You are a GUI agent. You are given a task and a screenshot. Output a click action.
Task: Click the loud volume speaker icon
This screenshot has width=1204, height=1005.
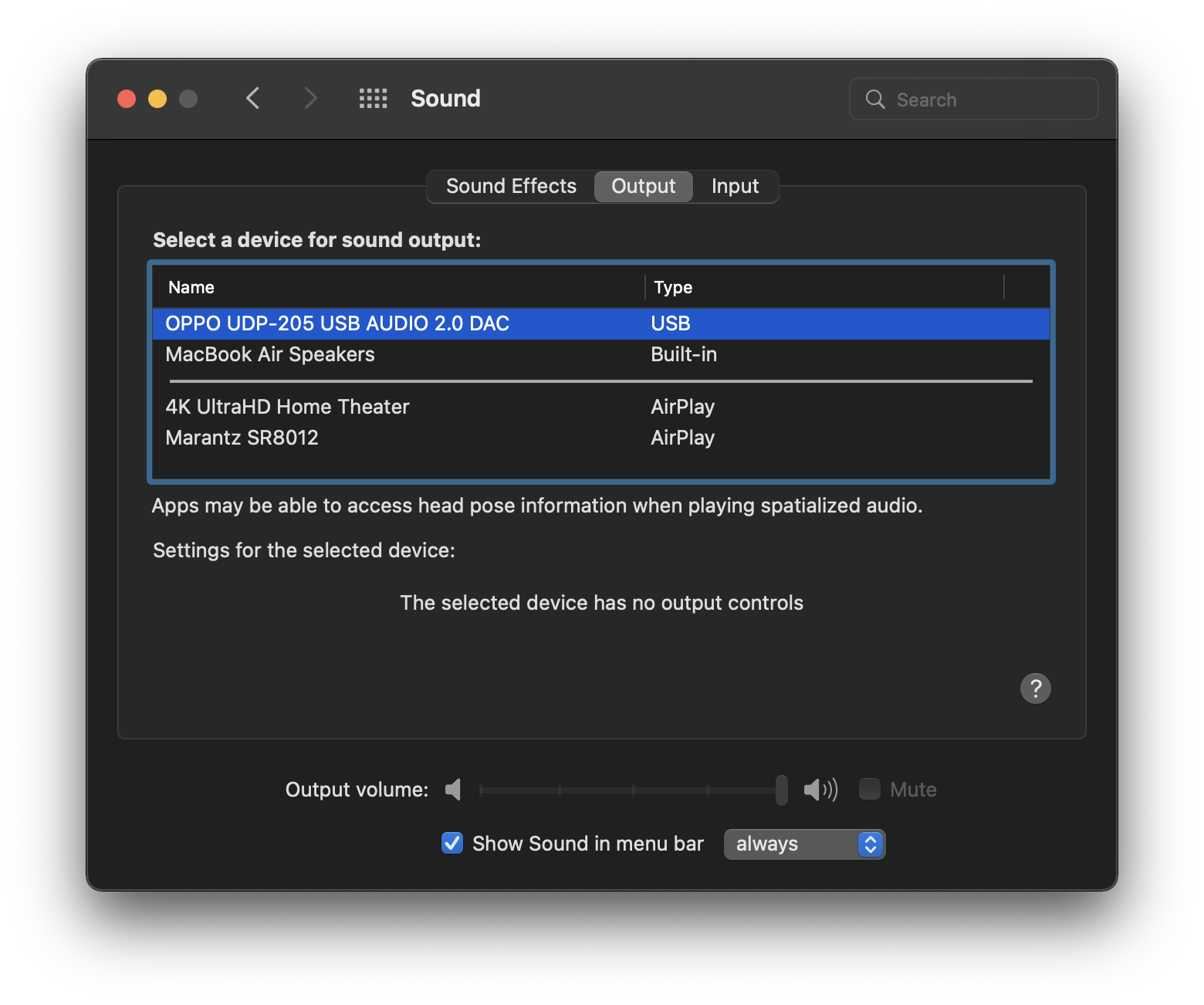click(x=820, y=790)
